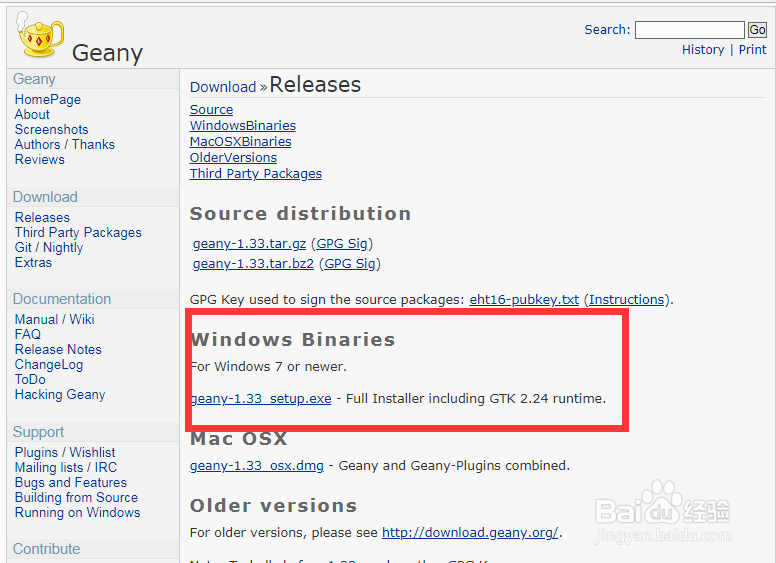This screenshot has height=563, width=776.
Task: Open the History link
Action: 703,49
